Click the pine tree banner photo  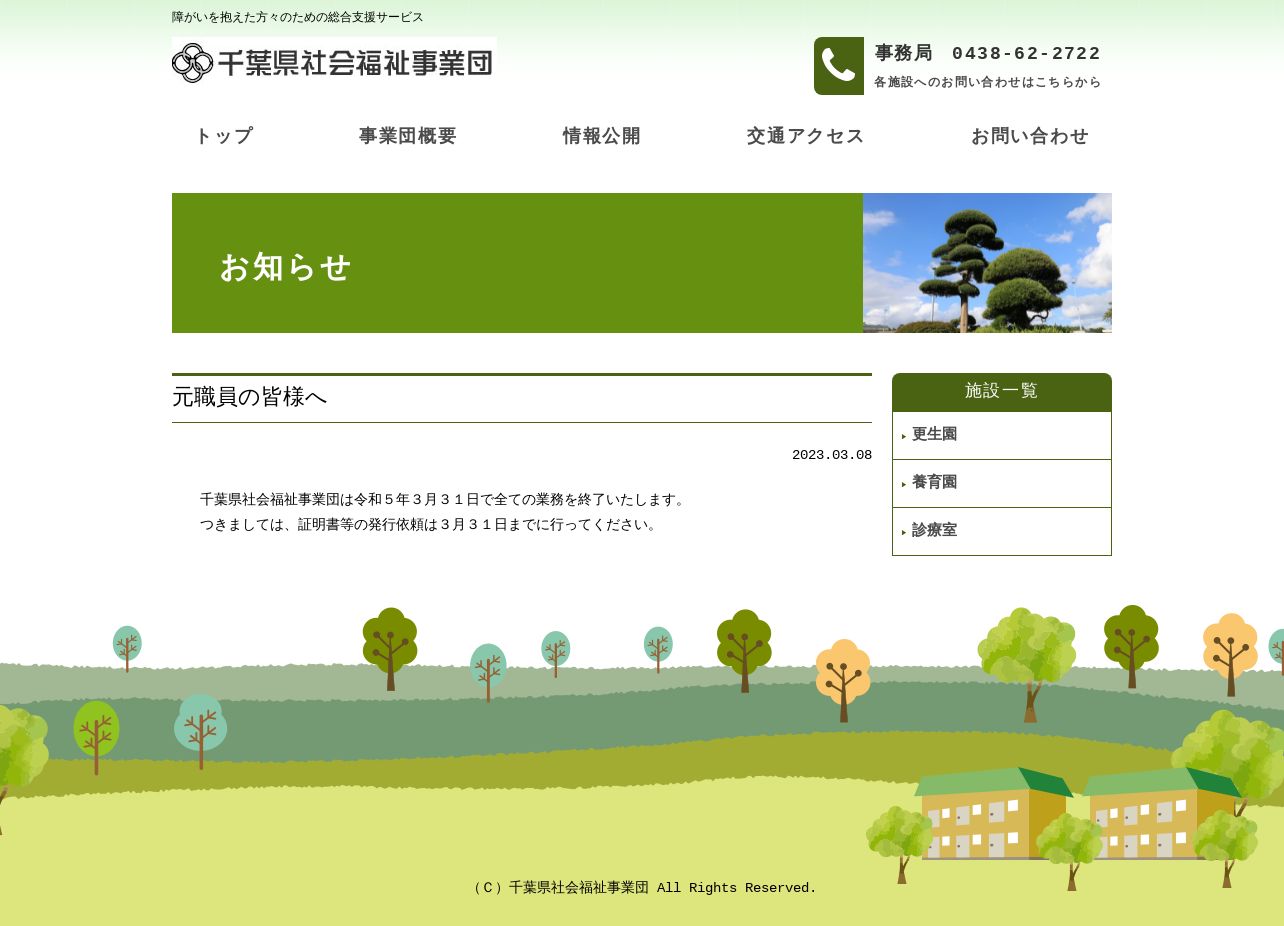[987, 263]
